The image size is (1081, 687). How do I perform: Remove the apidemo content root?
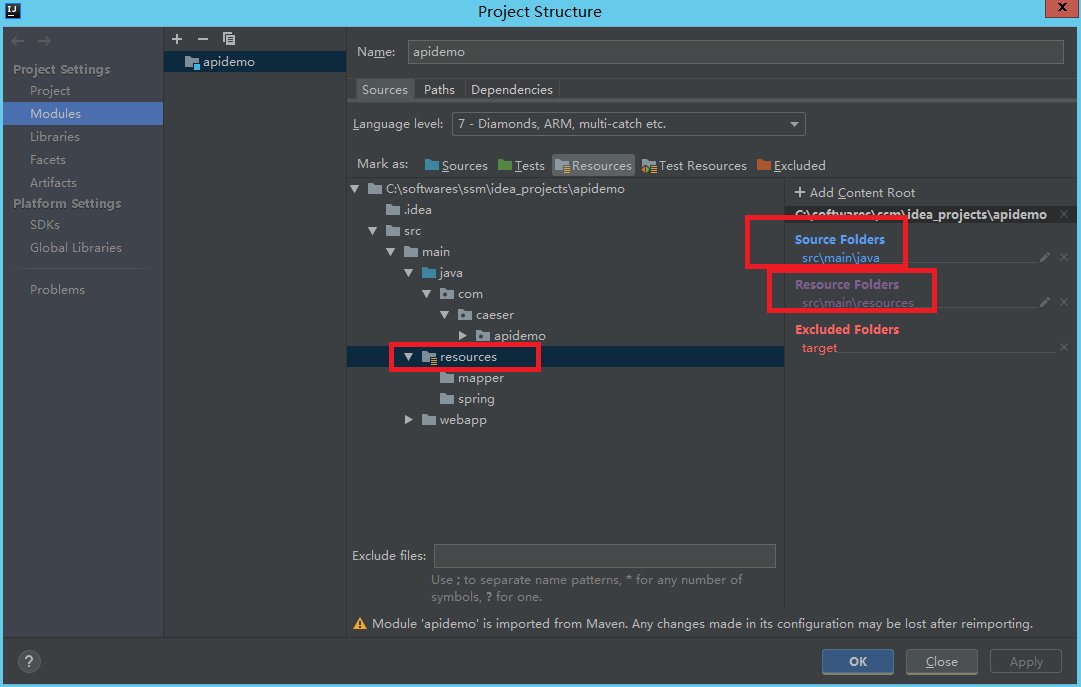click(1064, 215)
